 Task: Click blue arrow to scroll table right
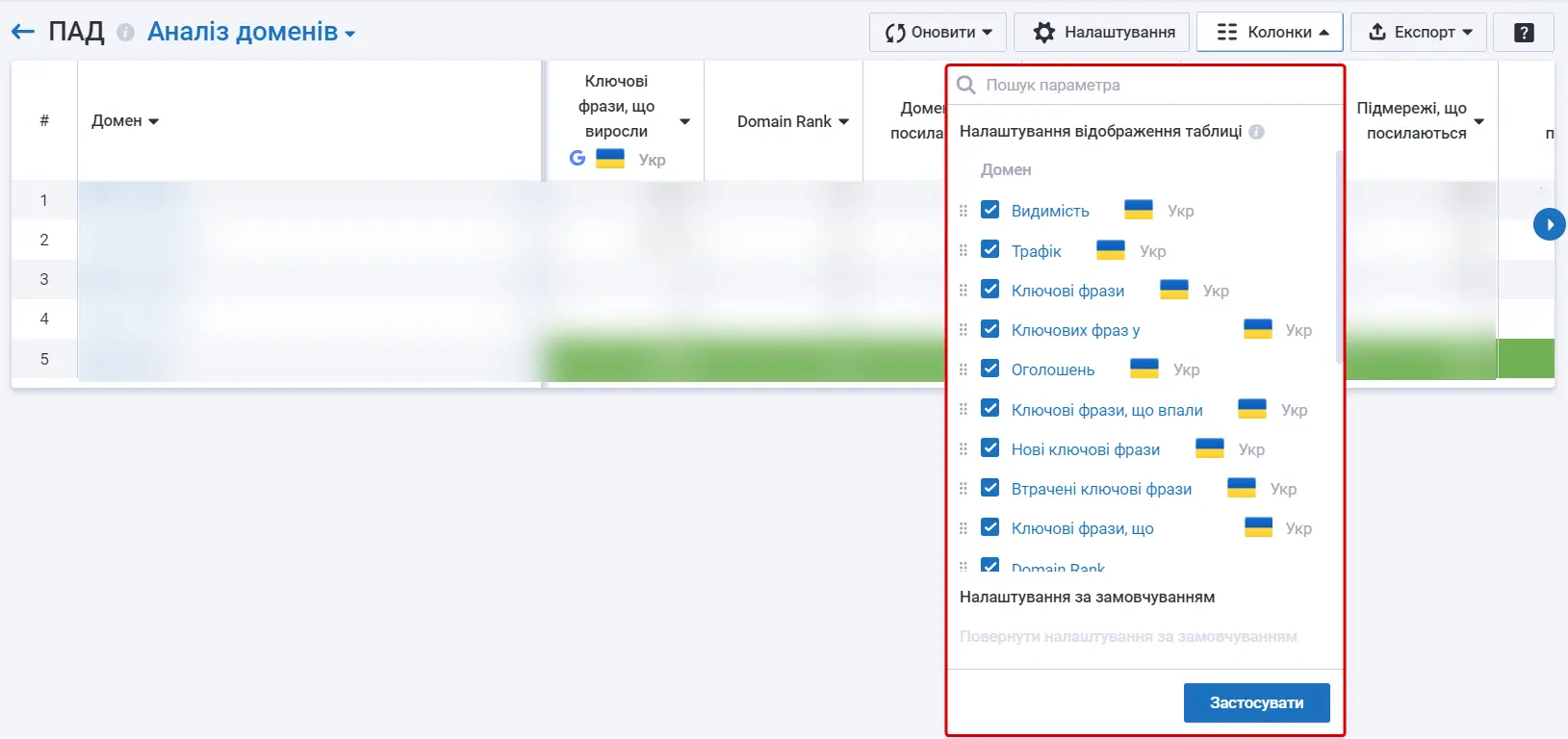1549,224
